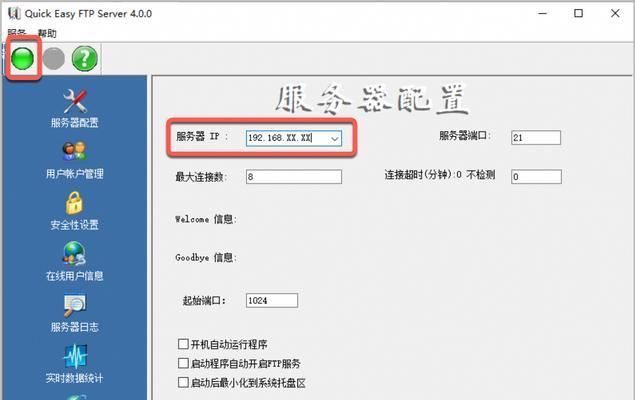Click the 服务器配置 page heading
This screenshot has height=400, width=635.
[372, 99]
